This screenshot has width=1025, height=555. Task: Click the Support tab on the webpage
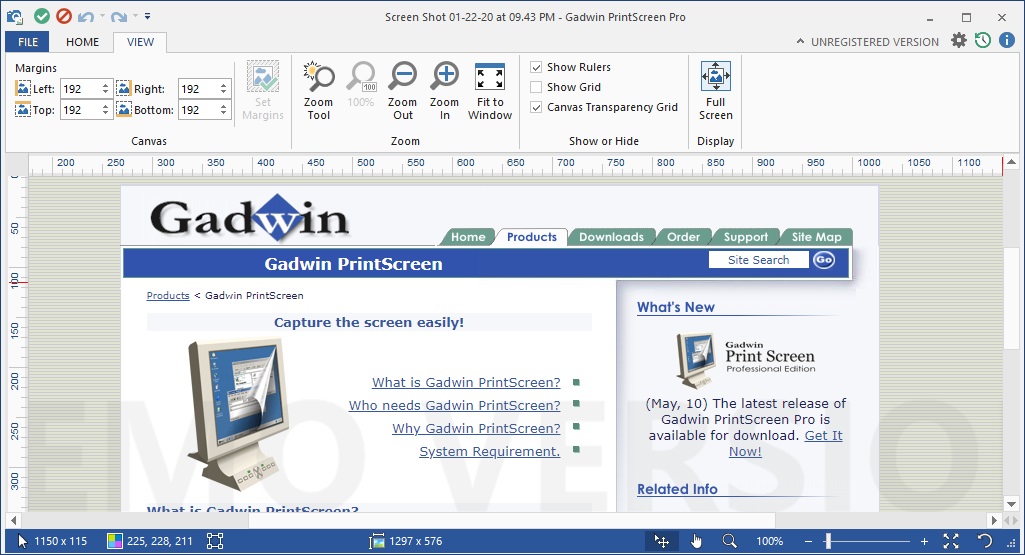point(746,237)
